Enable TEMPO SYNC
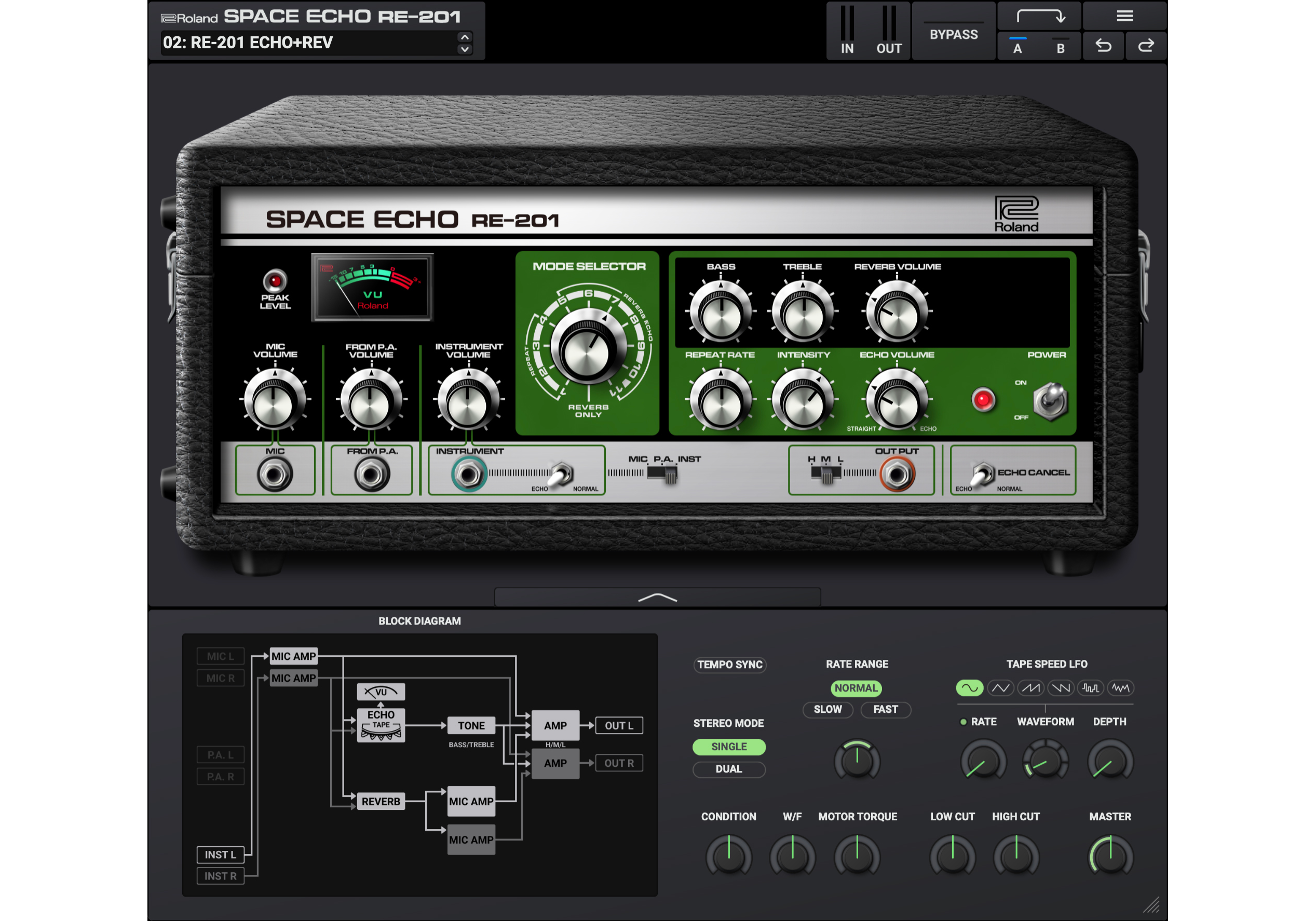Viewport: 1316px width, 921px height. coord(730,664)
